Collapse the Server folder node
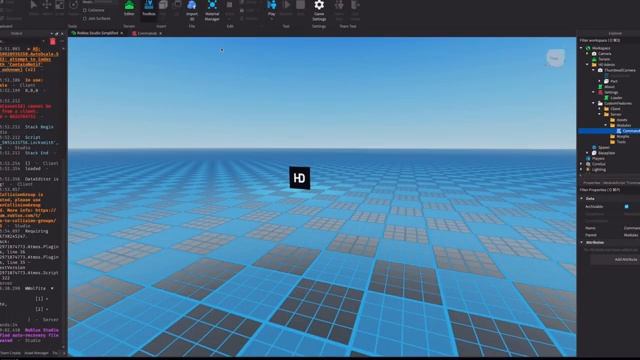 coord(600,114)
